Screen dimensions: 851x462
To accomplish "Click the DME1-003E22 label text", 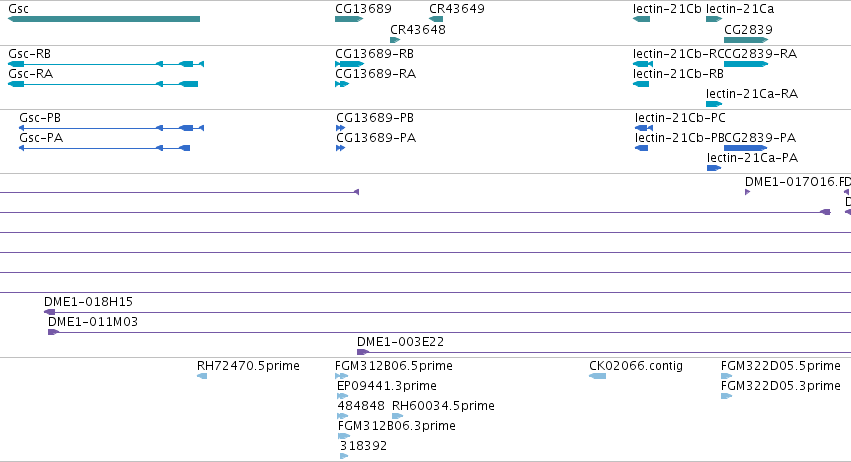I will tap(401, 342).
